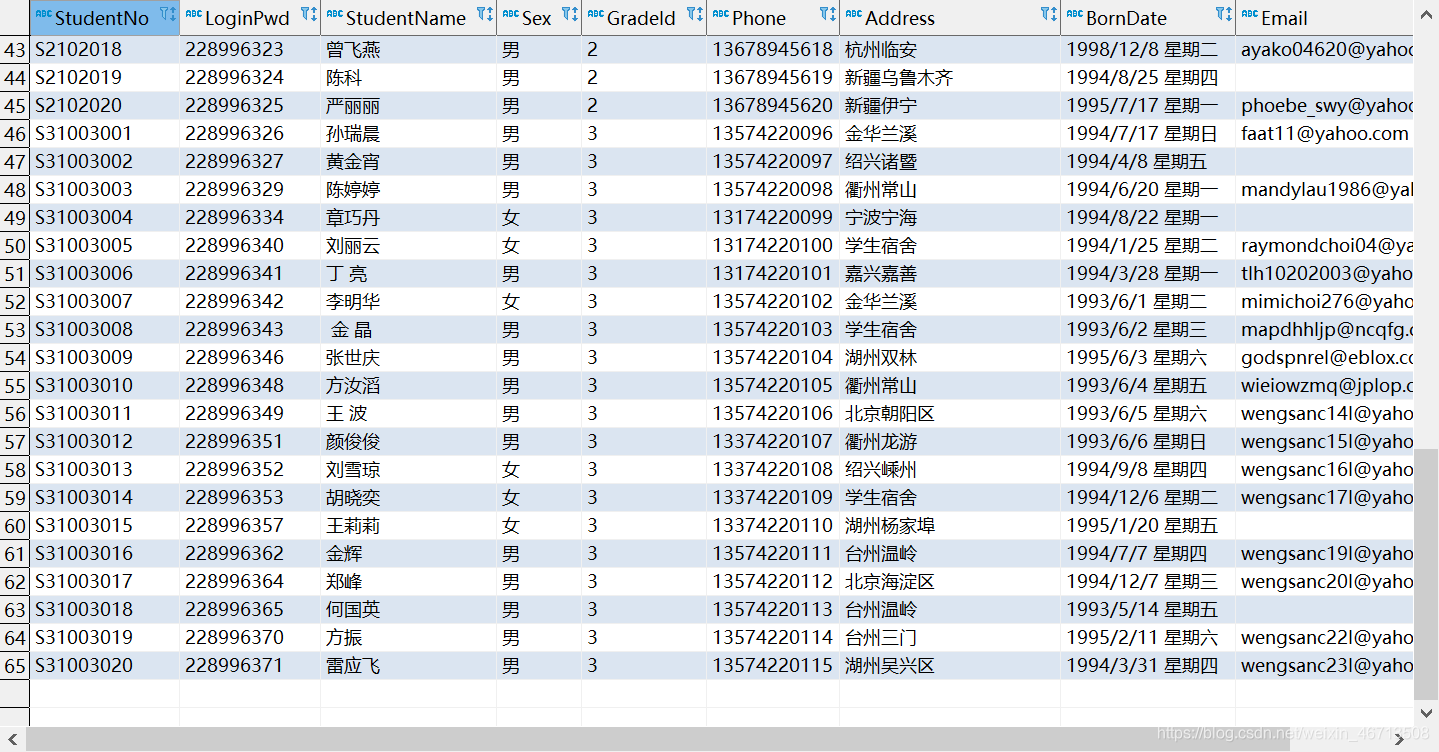The height and width of the screenshot is (752, 1439).
Task: Select the BornDate column header
Action: point(1148,18)
